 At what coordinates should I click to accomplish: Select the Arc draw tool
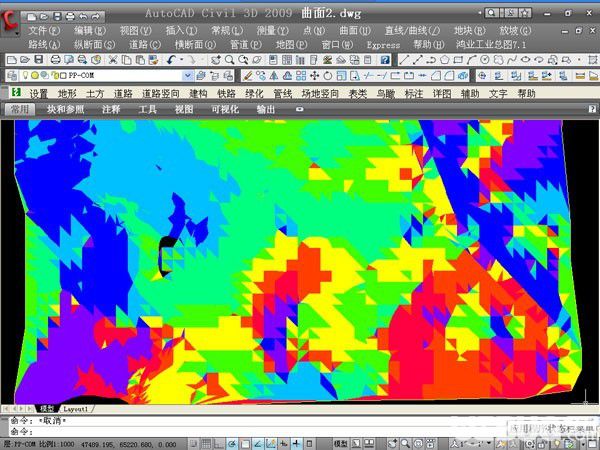[x=471, y=60]
